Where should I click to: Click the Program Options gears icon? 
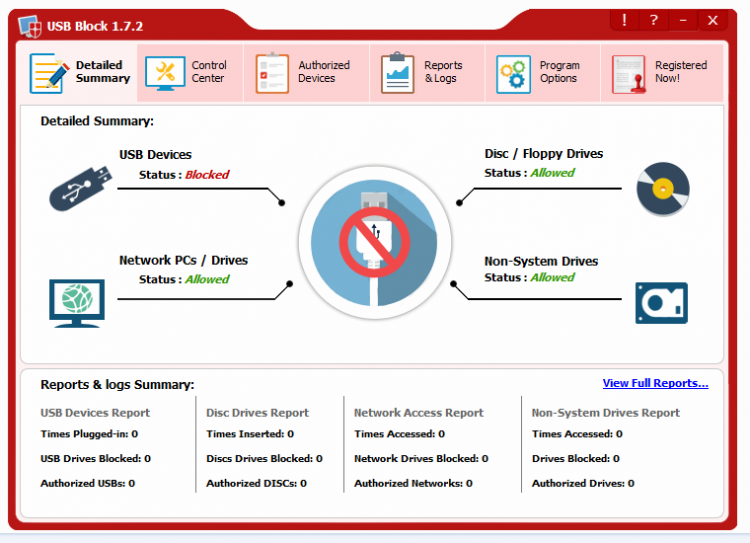(x=513, y=74)
